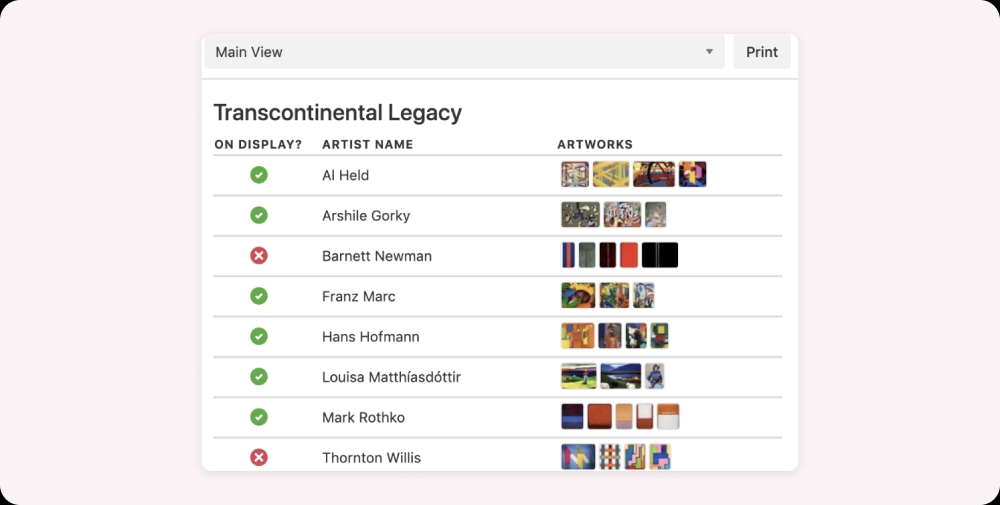Image resolution: width=1000 pixels, height=505 pixels.
Task: Toggle Hans Hofmann's on-display checkmark
Action: [259, 336]
